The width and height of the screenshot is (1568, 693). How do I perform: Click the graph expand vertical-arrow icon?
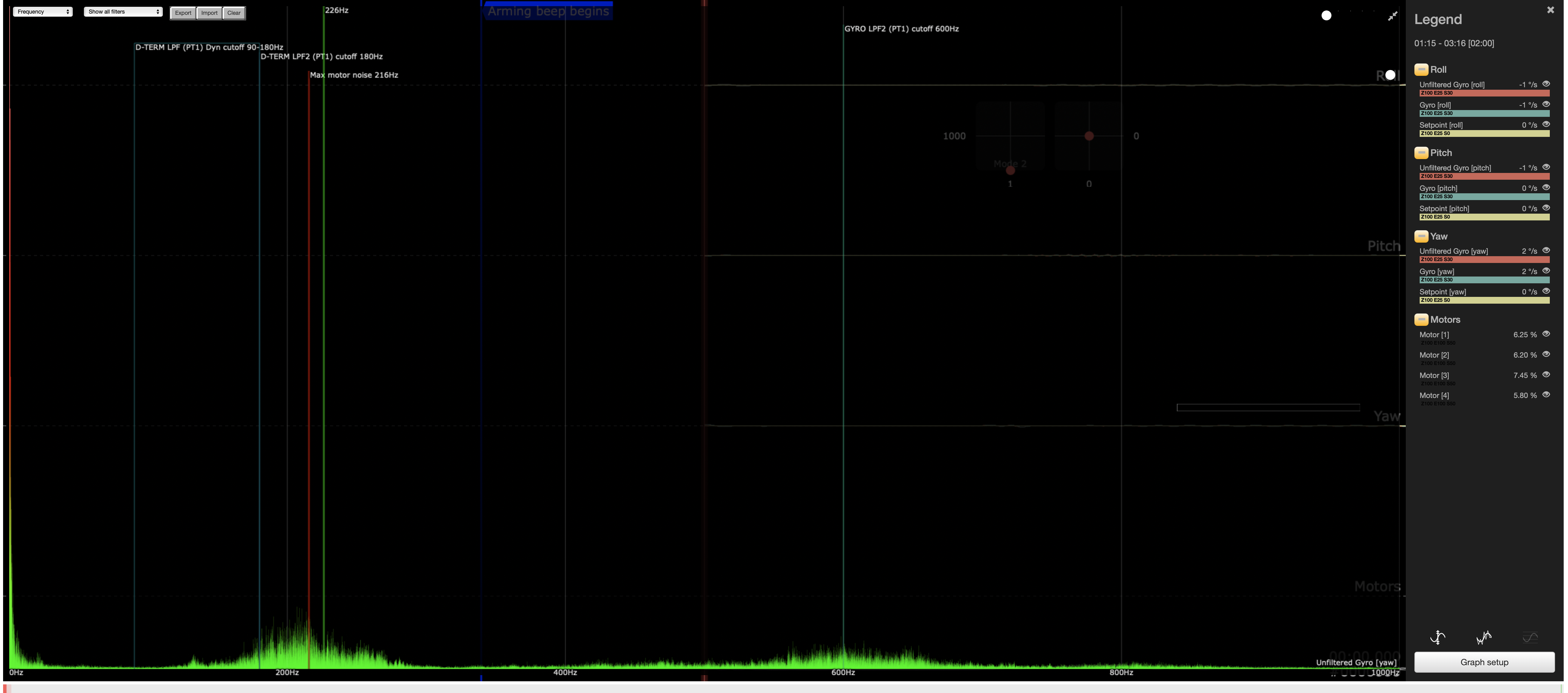click(x=1438, y=637)
